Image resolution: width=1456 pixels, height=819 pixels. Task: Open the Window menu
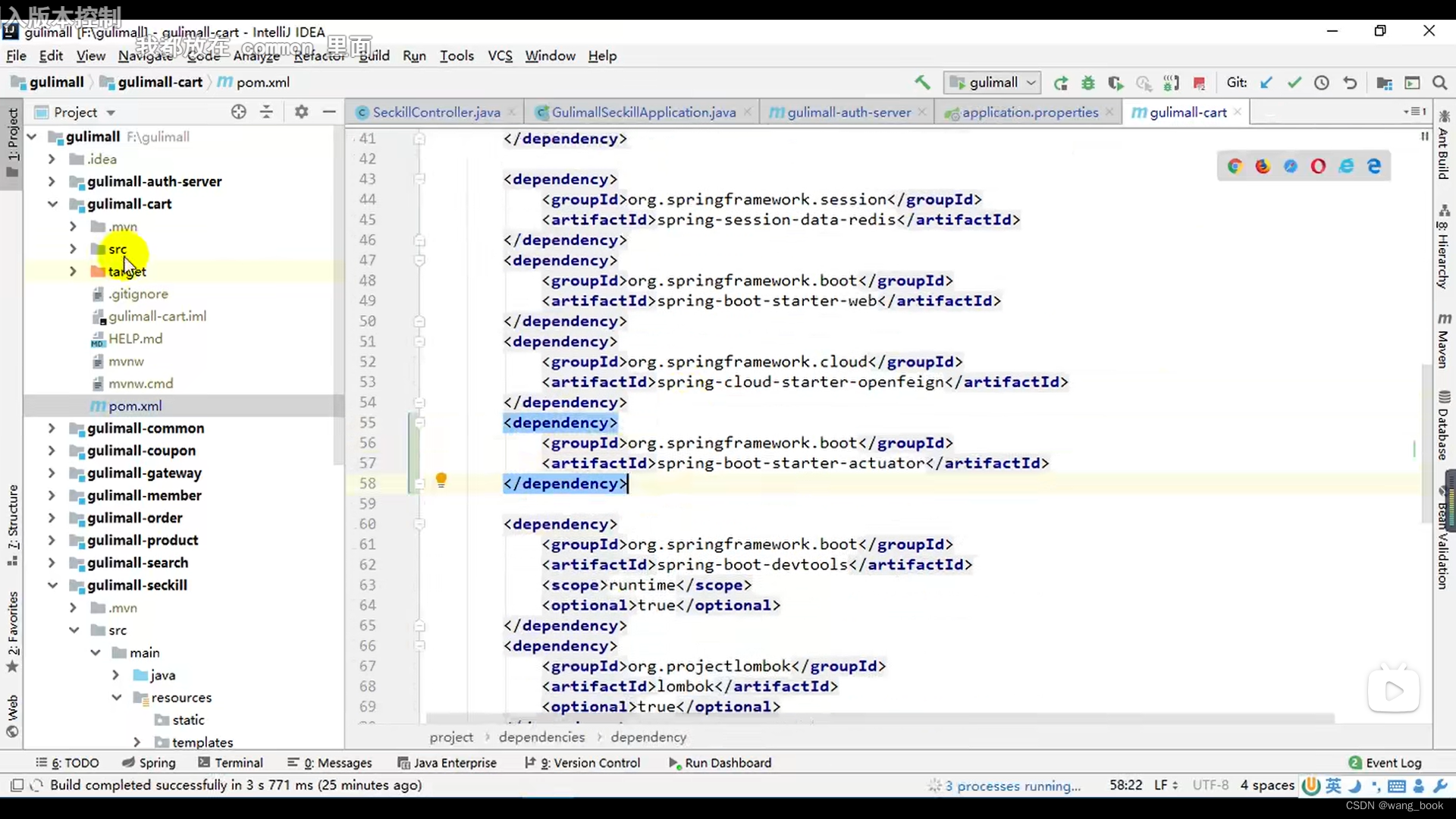pos(550,56)
